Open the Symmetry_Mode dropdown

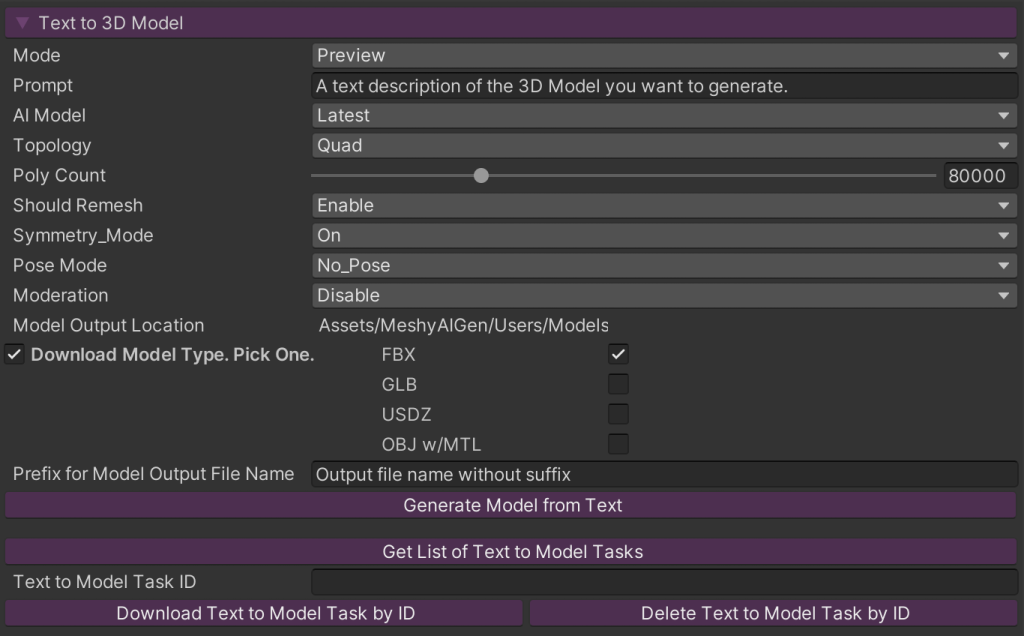point(664,235)
